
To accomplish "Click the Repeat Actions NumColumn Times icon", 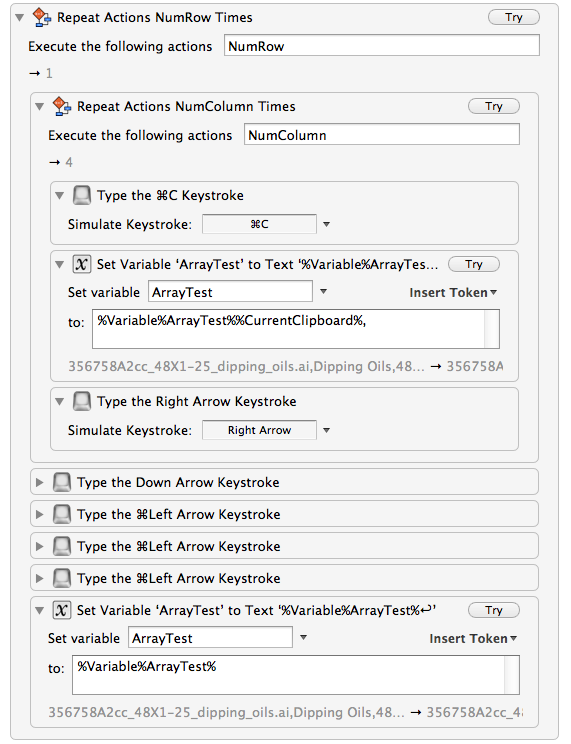I will tap(62, 106).
